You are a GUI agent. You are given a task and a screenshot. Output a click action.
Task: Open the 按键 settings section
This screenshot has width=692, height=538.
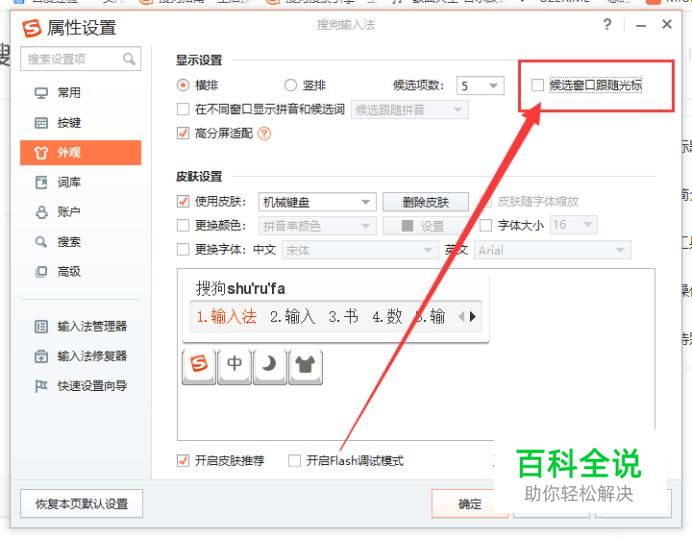[80, 123]
